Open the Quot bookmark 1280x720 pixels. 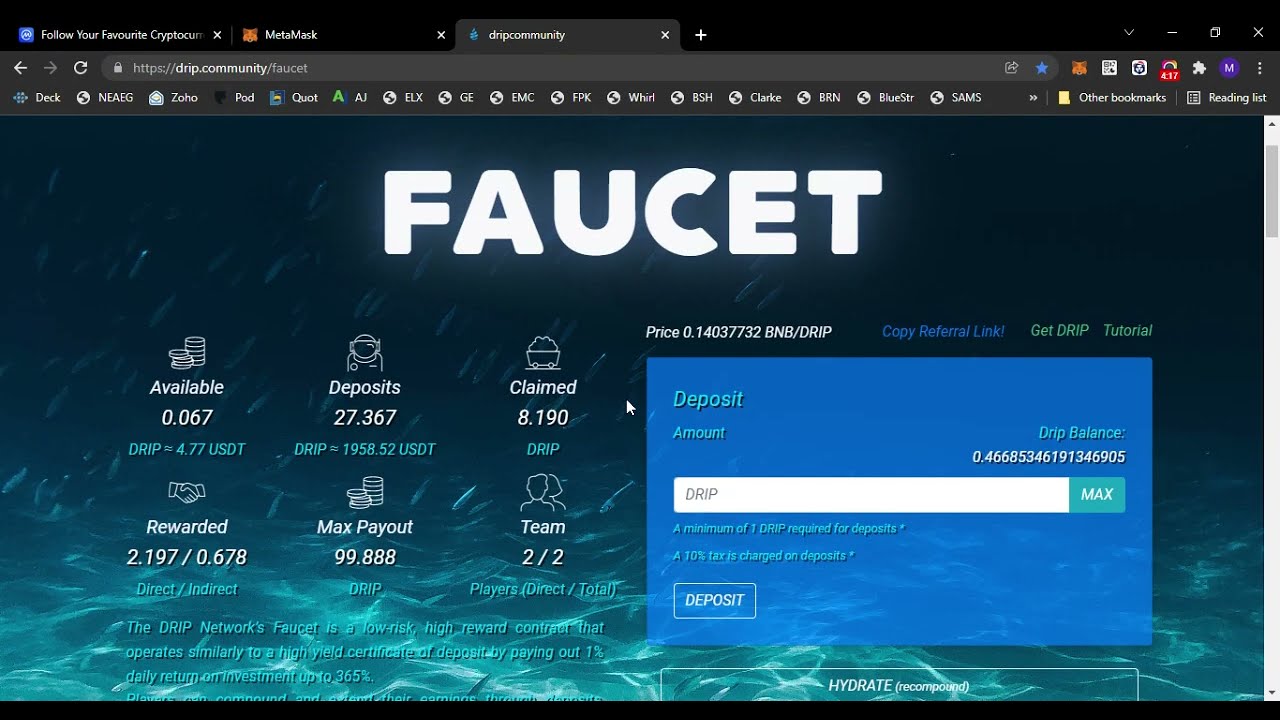pyautogui.click(x=294, y=98)
